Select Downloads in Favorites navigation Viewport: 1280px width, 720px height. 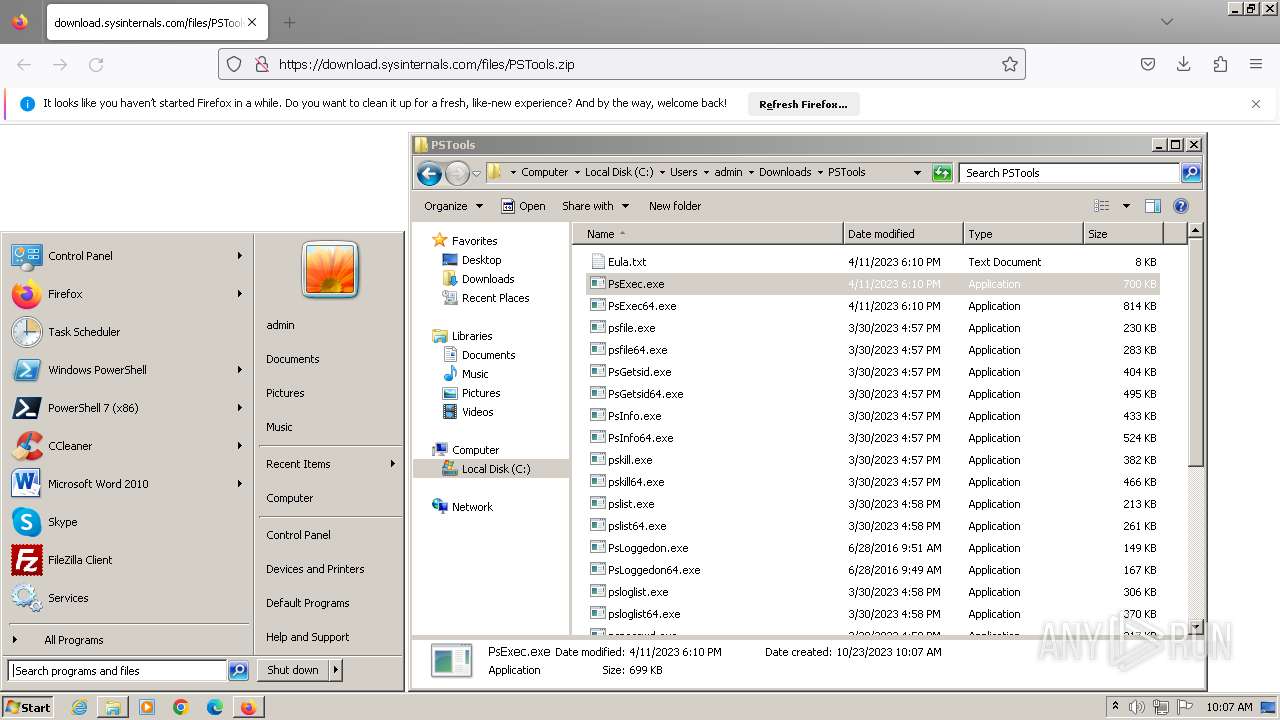tap(488, 279)
